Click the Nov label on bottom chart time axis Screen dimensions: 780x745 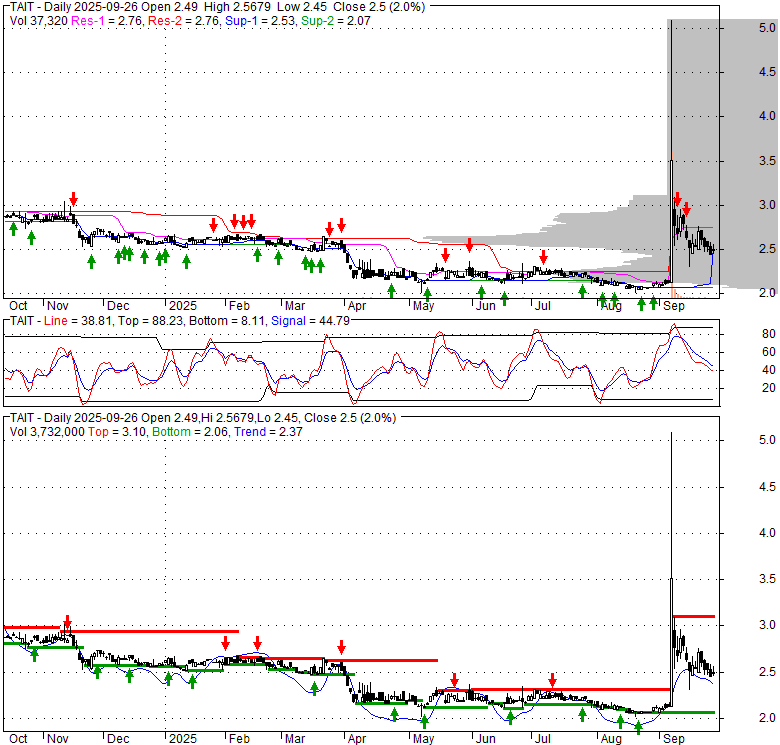pyautogui.click(x=58, y=739)
